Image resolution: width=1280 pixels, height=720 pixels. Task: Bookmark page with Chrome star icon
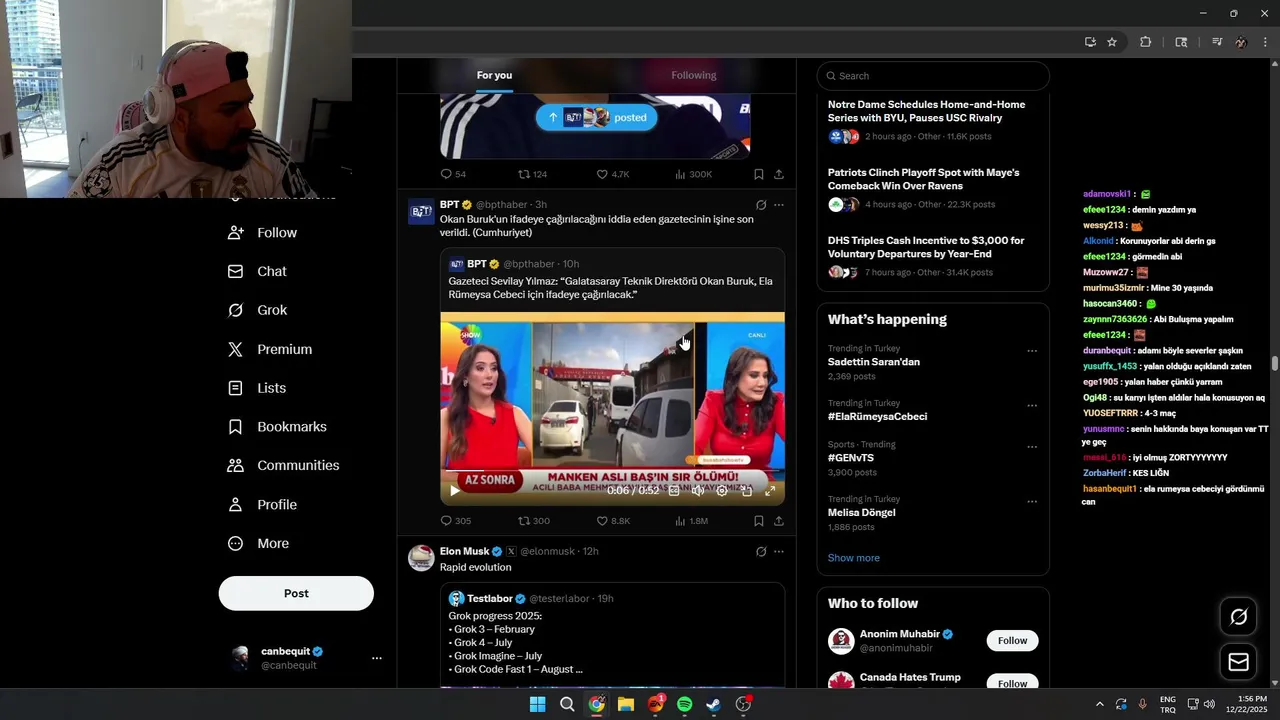pos(1112,42)
